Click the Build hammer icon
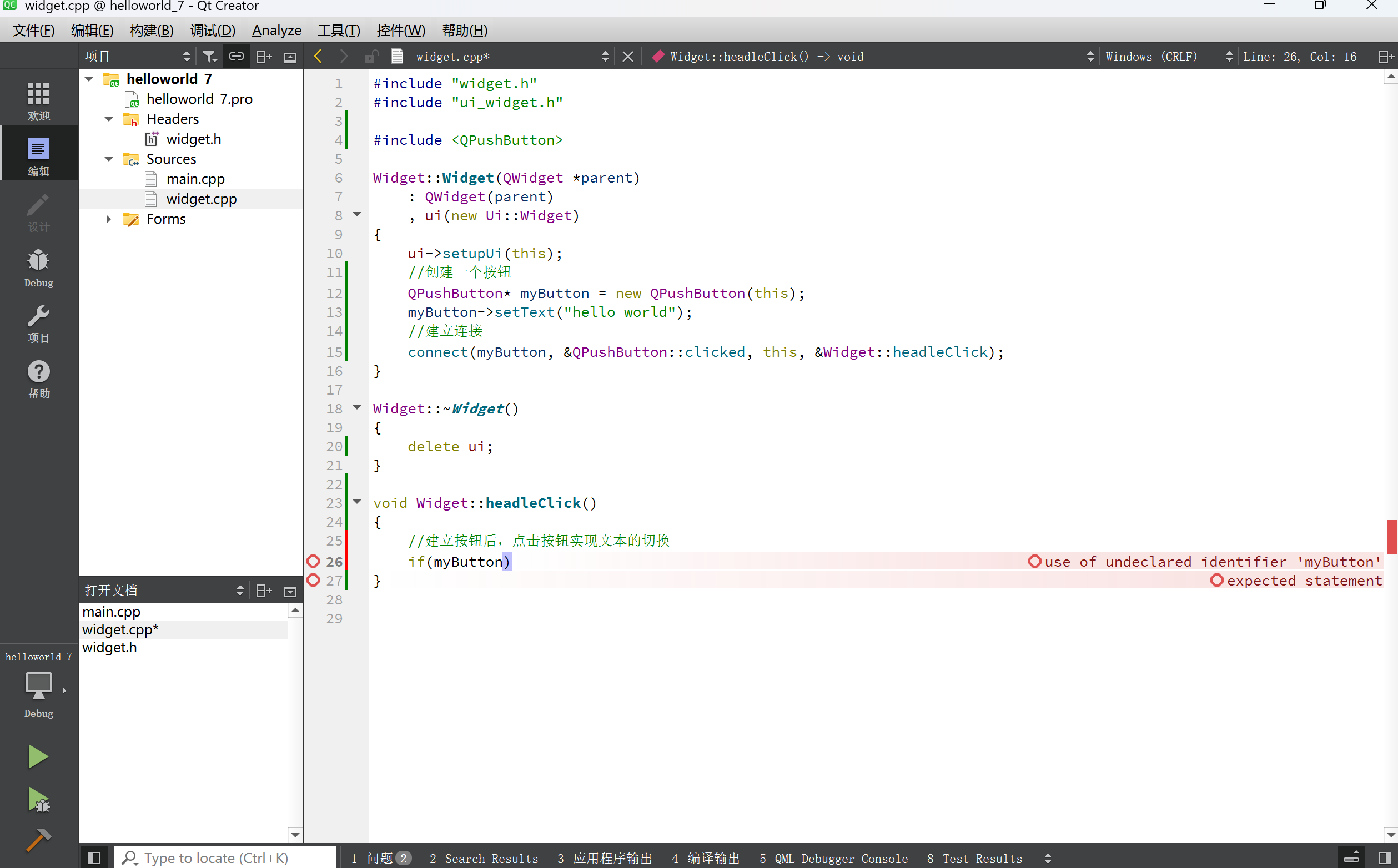This screenshot has width=1398, height=868. pyautogui.click(x=38, y=839)
